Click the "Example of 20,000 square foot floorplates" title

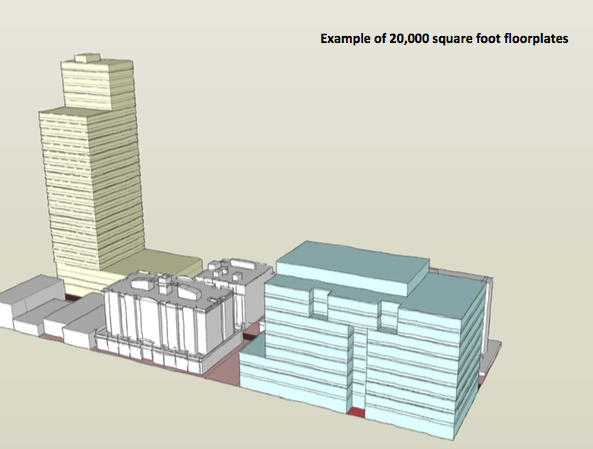pyautogui.click(x=444, y=39)
